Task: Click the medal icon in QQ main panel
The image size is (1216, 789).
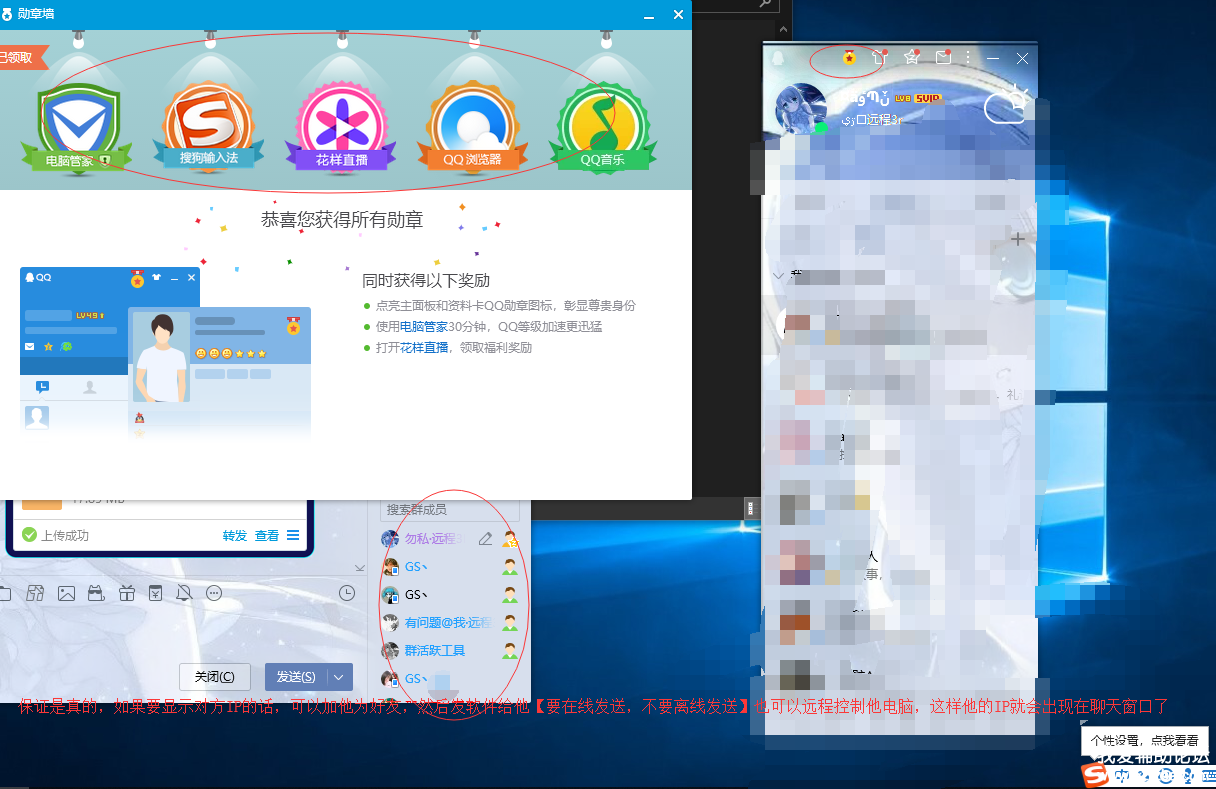Action: click(x=849, y=57)
